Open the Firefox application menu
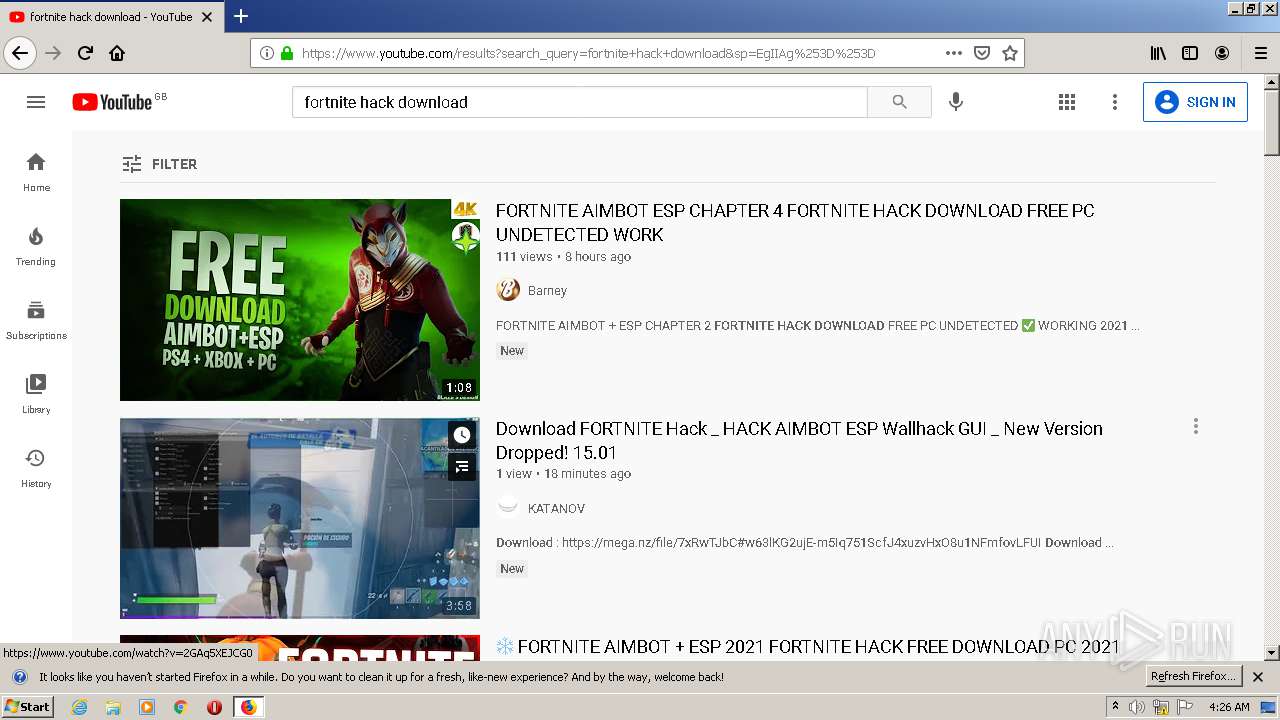The height and width of the screenshot is (720, 1280). 1261,53
